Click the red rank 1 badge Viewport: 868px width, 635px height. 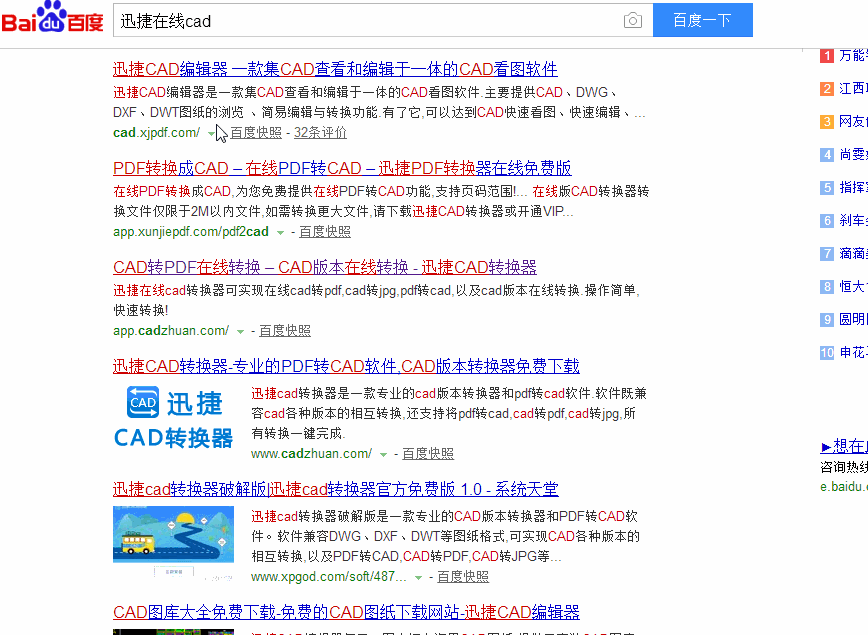pos(827,56)
